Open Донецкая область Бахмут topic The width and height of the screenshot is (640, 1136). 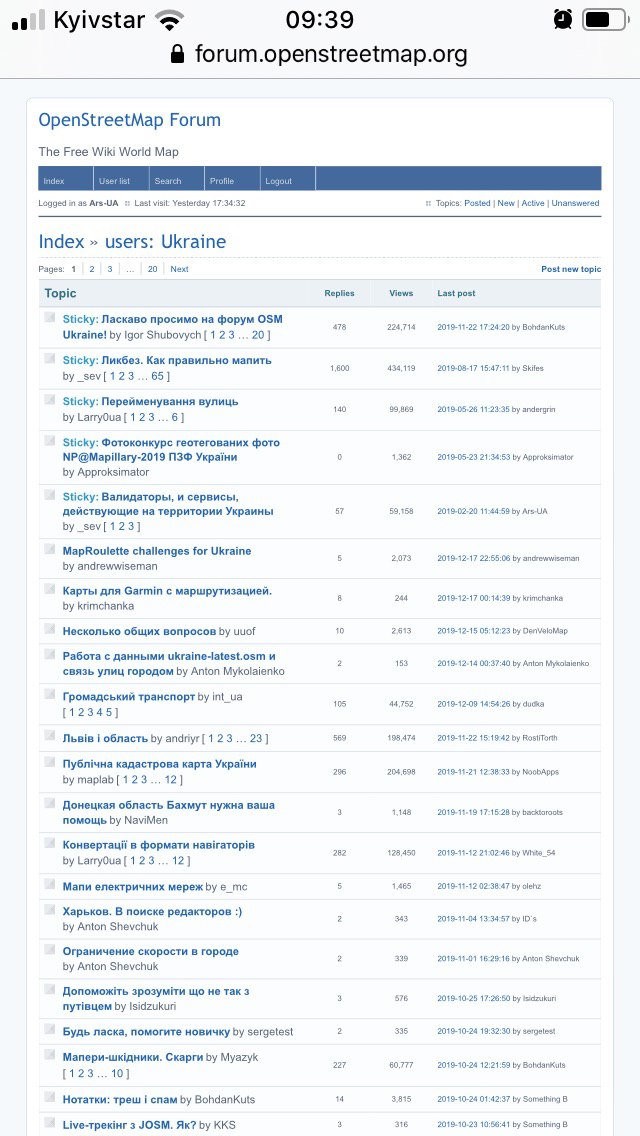click(168, 812)
